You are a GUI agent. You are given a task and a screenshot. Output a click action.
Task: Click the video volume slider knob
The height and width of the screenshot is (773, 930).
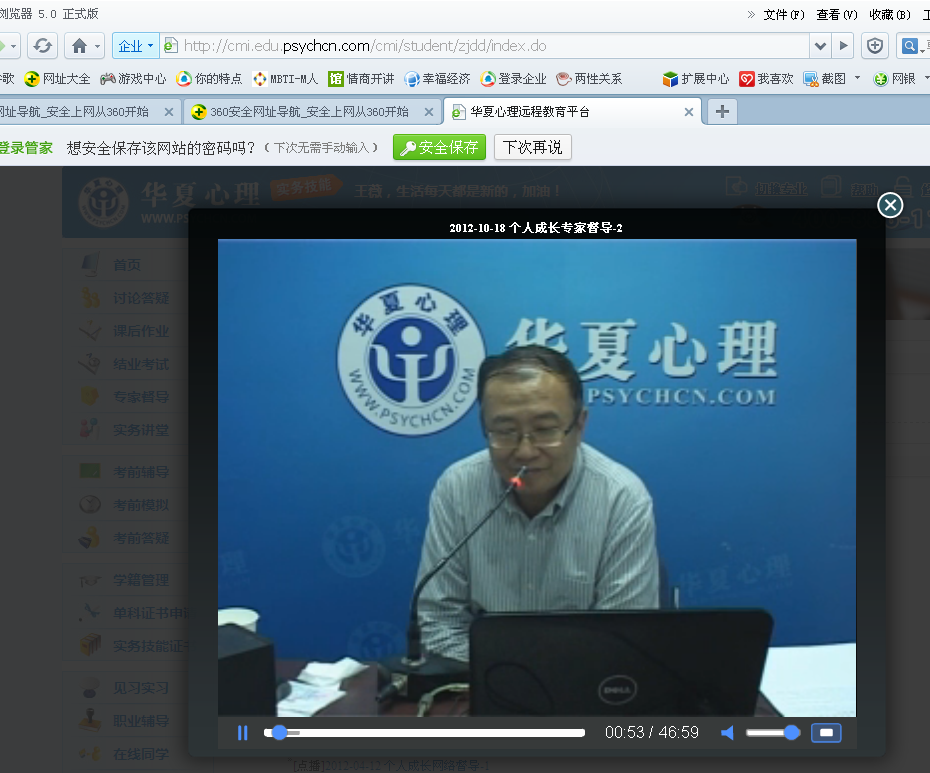[x=792, y=733]
